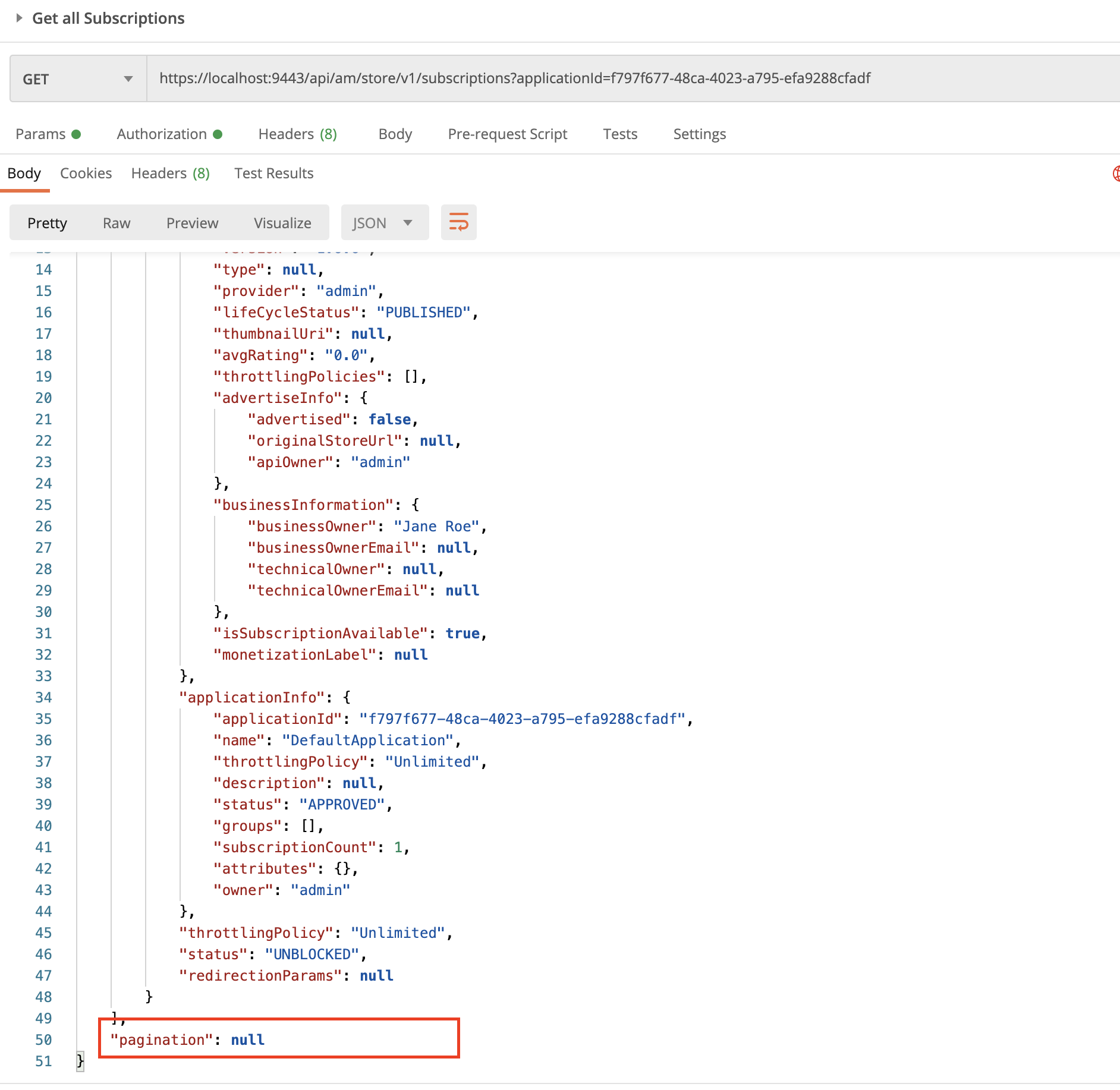Switch to the Cookies response tab
The image size is (1120, 1090).
point(86,173)
